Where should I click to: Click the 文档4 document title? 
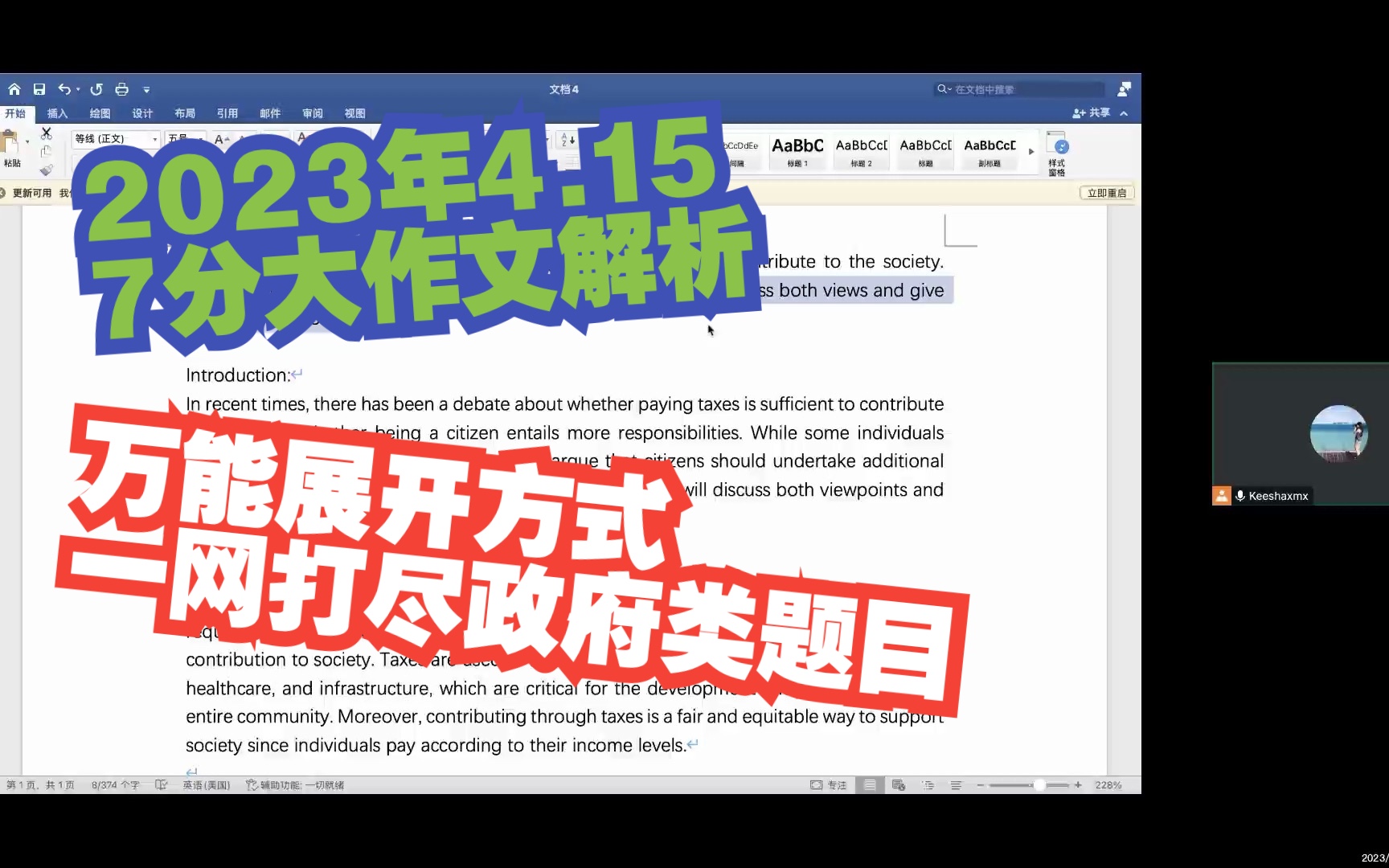pyautogui.click(x=563, y=89)
